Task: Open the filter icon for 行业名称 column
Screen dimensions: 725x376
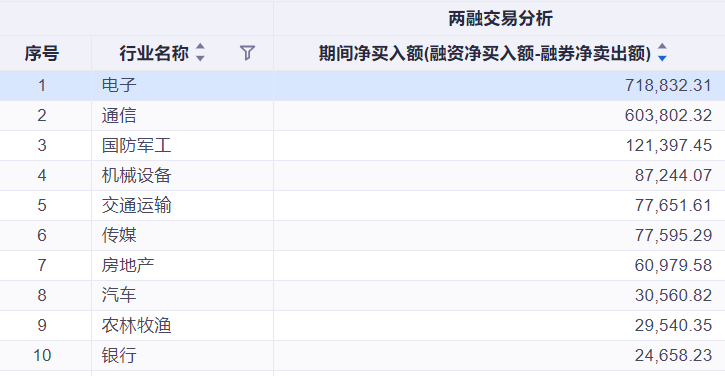Action: pos(247,53)
